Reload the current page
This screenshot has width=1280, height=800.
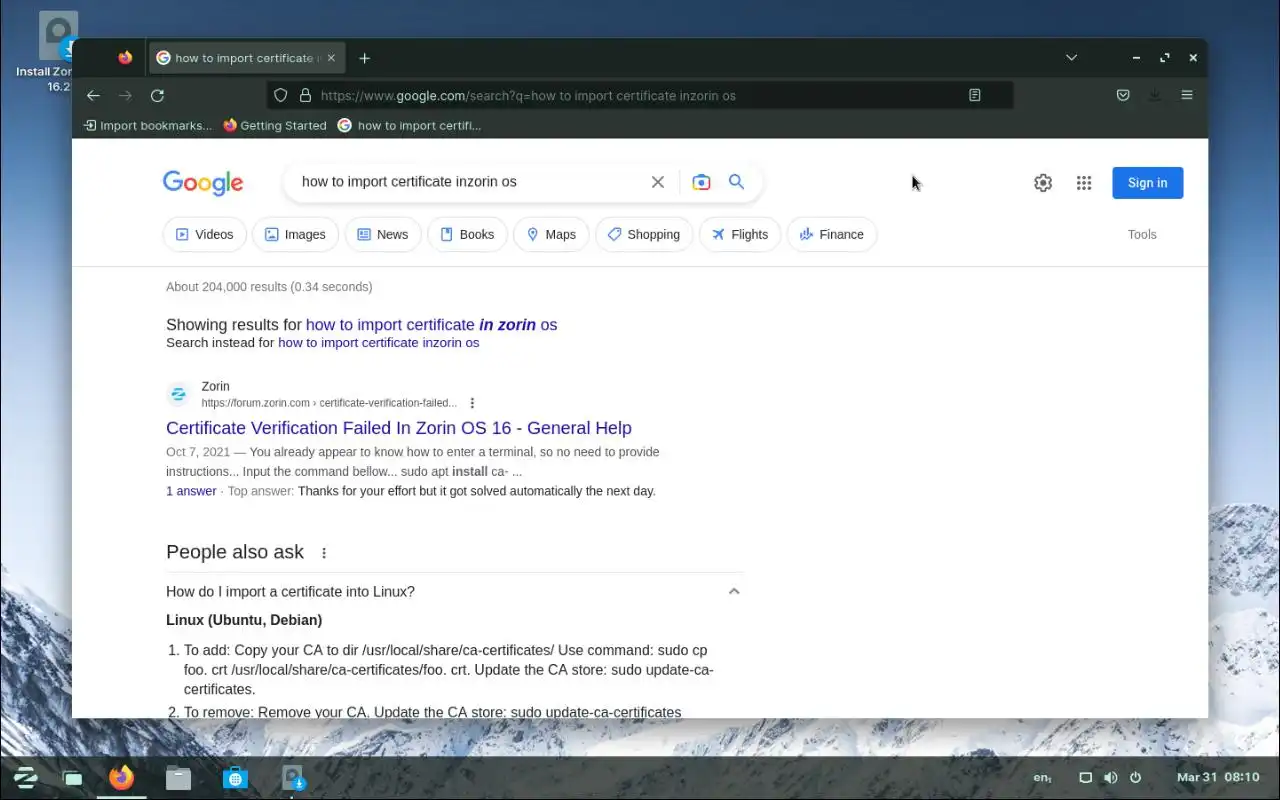[x=157, y=95]
